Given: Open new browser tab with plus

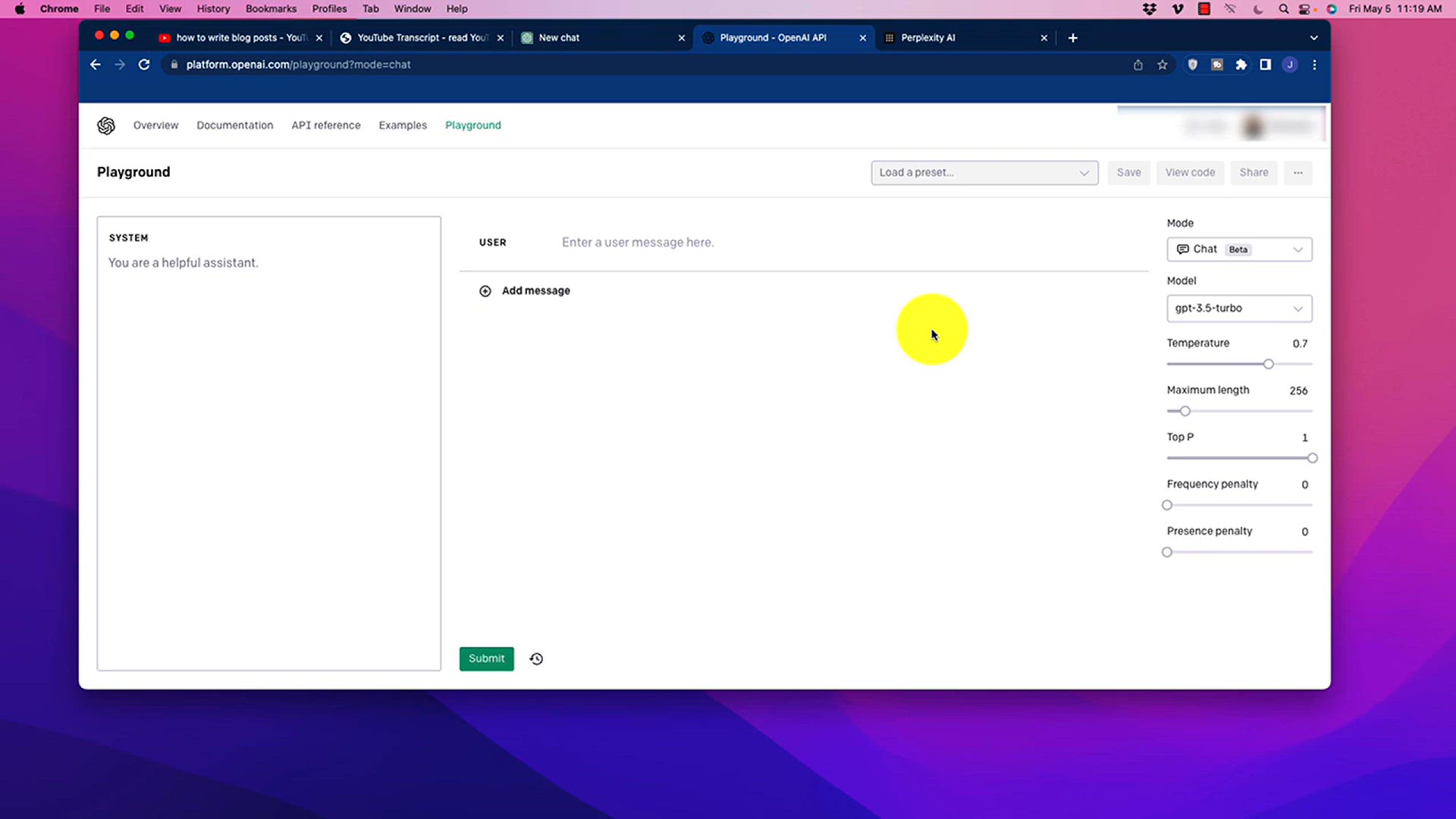Looking at the screenshot, I should pyautogui.click(x=1072, y=38).
